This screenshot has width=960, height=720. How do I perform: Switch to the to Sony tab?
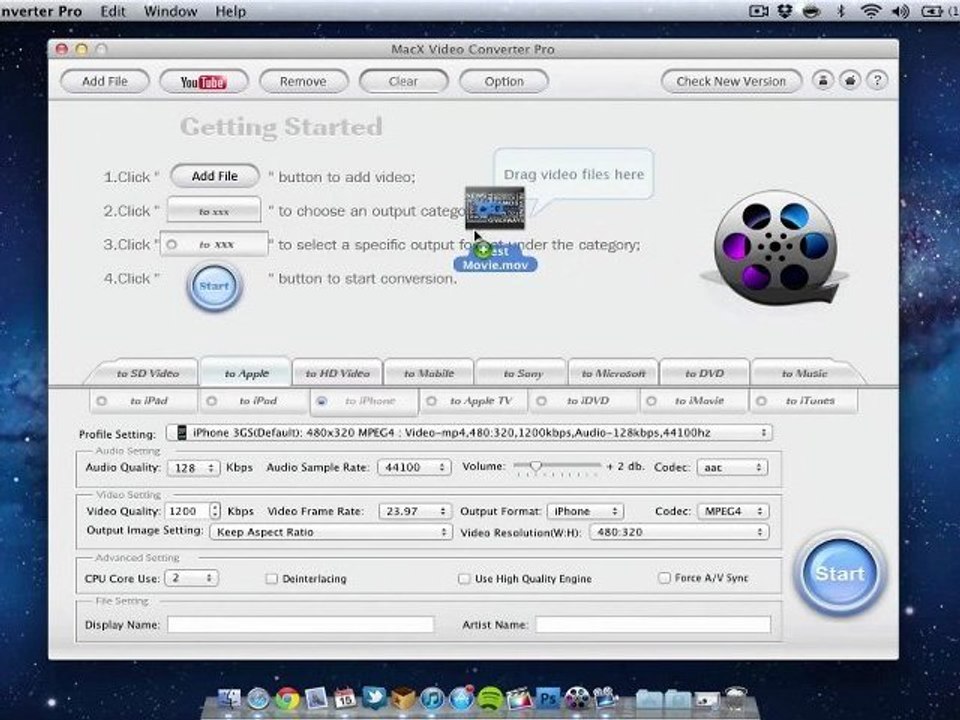coord(523,373)
